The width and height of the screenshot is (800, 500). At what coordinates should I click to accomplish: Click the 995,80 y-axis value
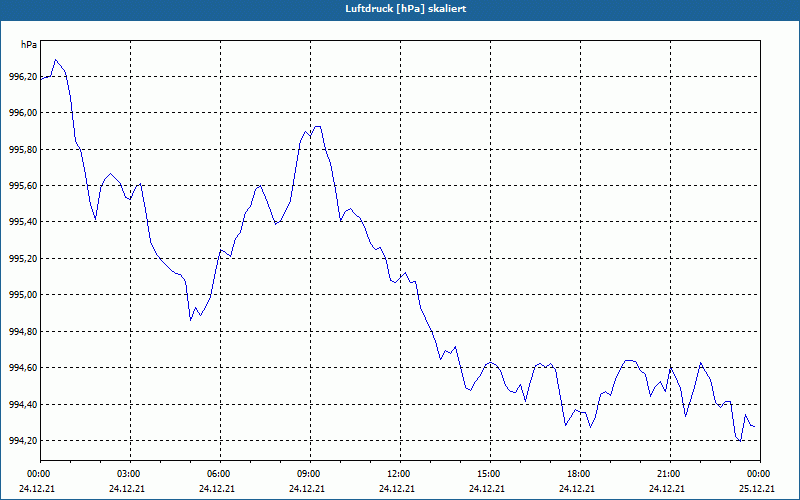coord(23,149)
